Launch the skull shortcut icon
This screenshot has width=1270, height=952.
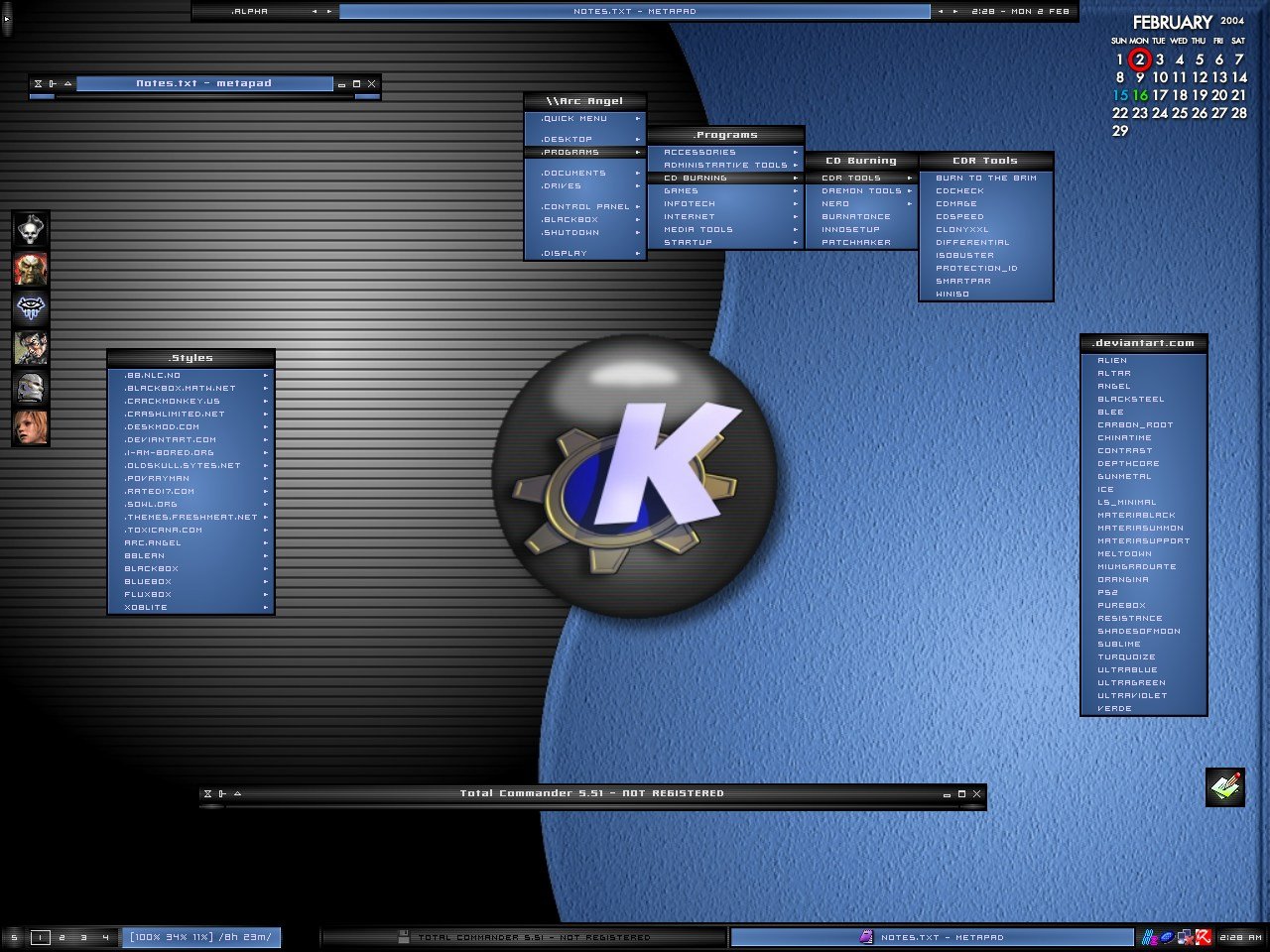click(31, 231)
